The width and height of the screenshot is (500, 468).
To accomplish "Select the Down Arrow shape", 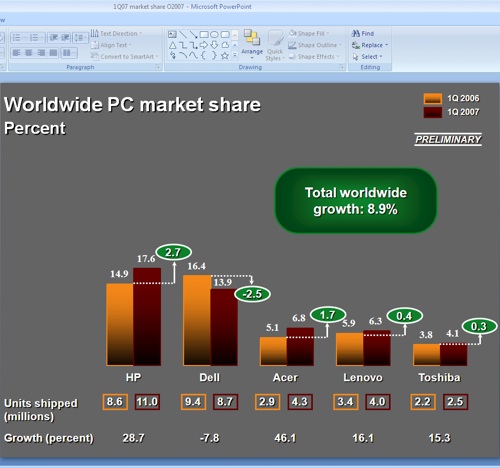I will (214, 45).
